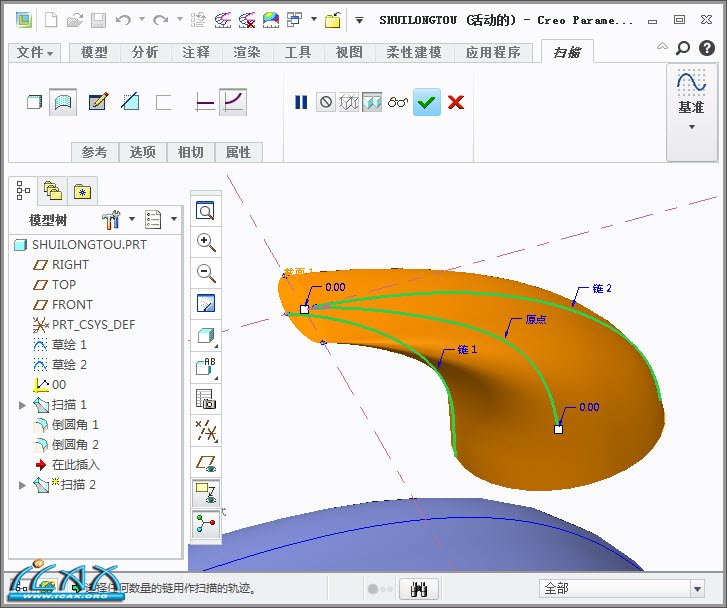Viewport: 727px width, 608px height.
Task: Open the search binoculars in status bar
Action: (419, 589)
